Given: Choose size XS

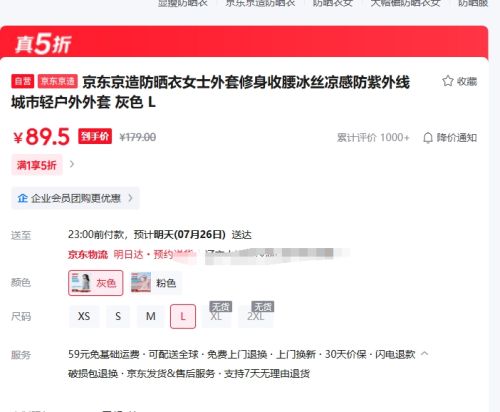Looking at the screenshot, I should pos(84,316).
